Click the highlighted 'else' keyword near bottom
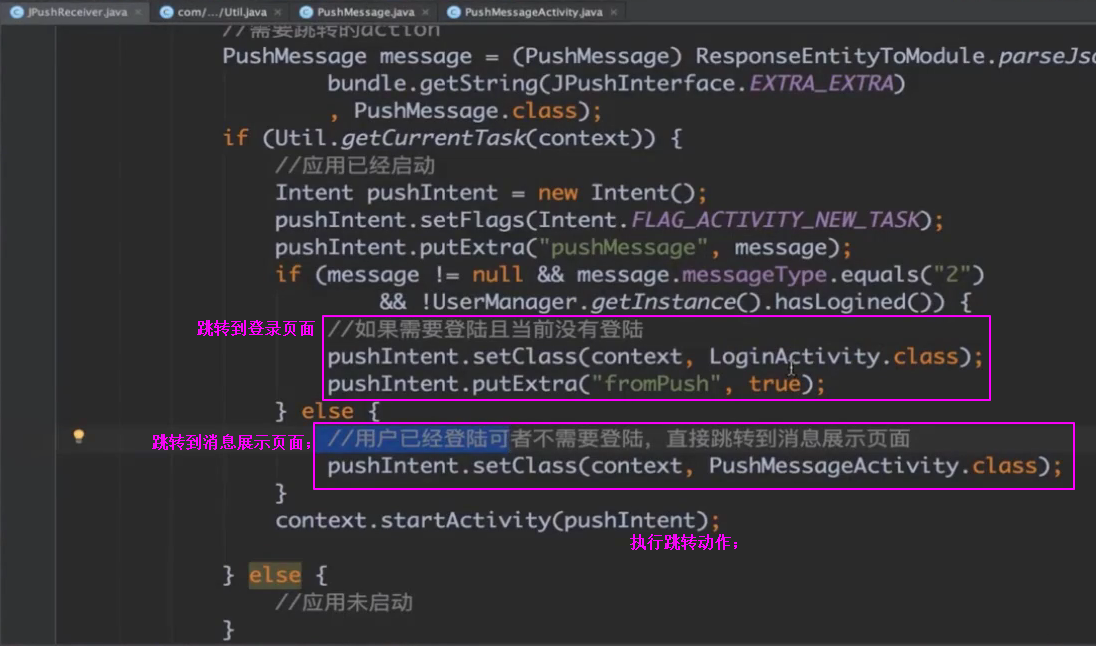This screenshot has height=646, width=1096. [x=275, y=575]
